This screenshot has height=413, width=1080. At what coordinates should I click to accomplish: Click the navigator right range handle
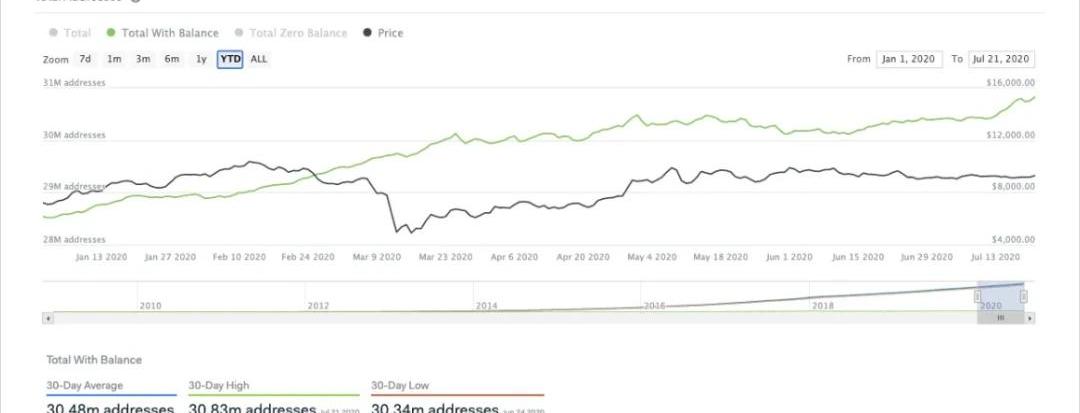pos(1024,296)
